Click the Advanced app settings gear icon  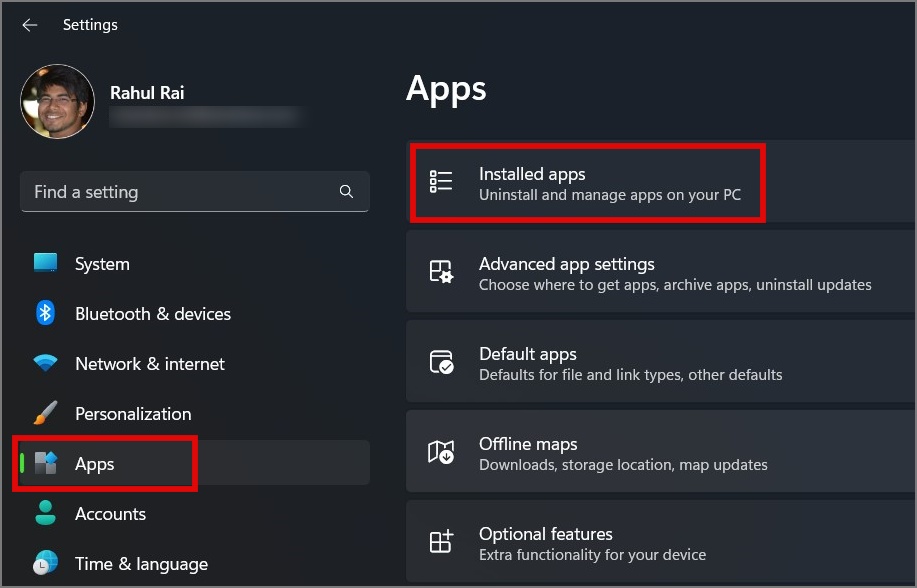(x=441, y=271)
